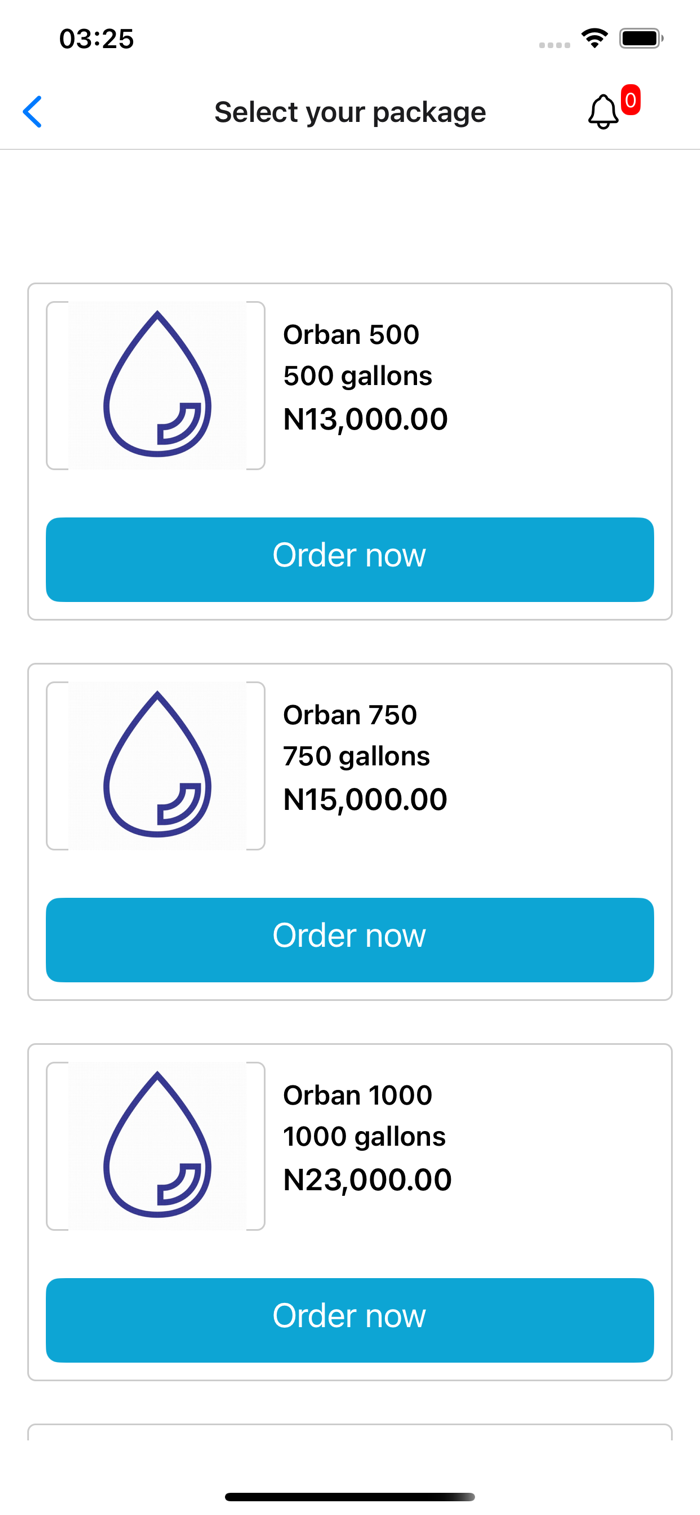
Task: Tap the Wi-Fi status bar icon
Action: pos(595,39)
